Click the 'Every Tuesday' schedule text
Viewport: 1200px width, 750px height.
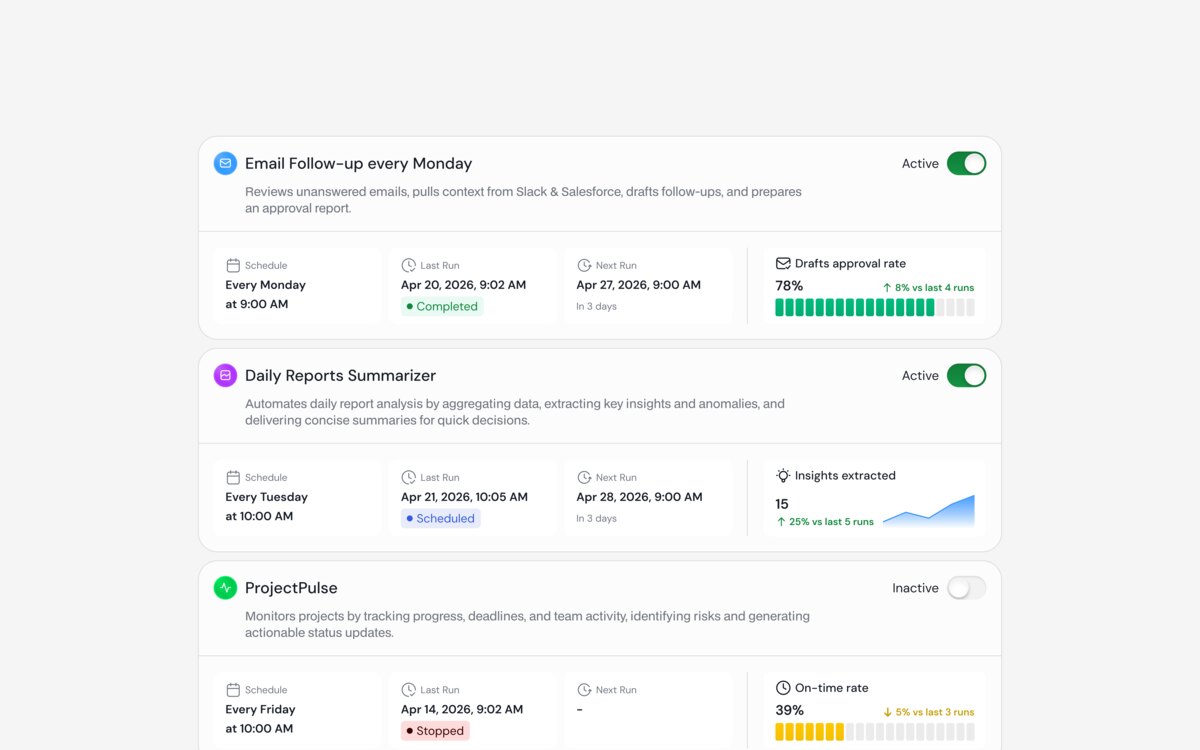tap(267, 497)
